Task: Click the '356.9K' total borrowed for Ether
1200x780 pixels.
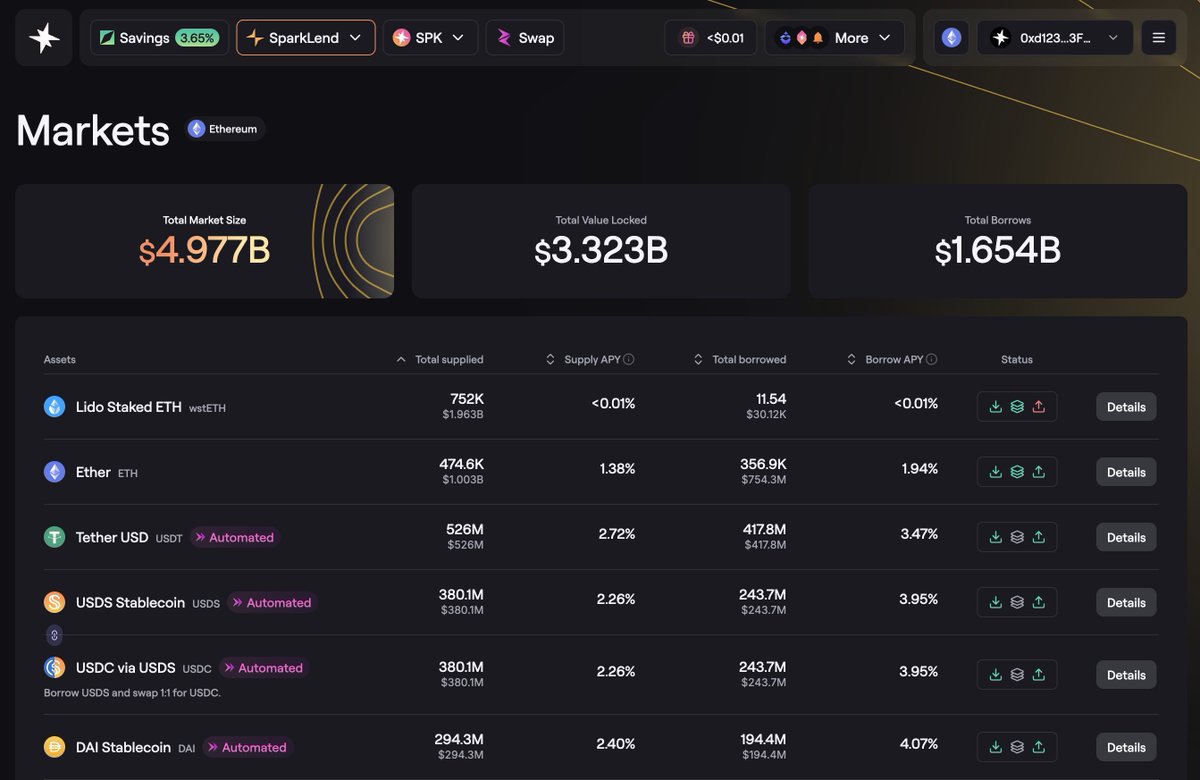Action: coord(763,464)
